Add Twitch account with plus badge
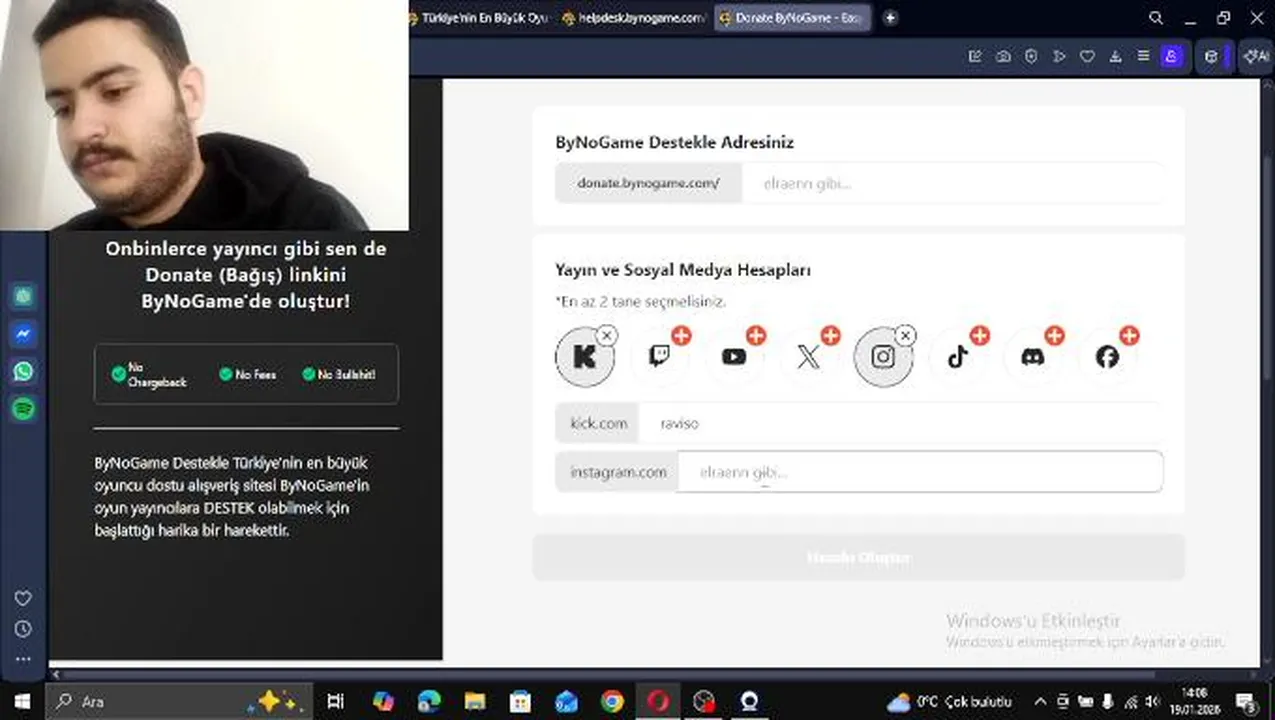Viewport: 1275px width, 720px height. 681,336
